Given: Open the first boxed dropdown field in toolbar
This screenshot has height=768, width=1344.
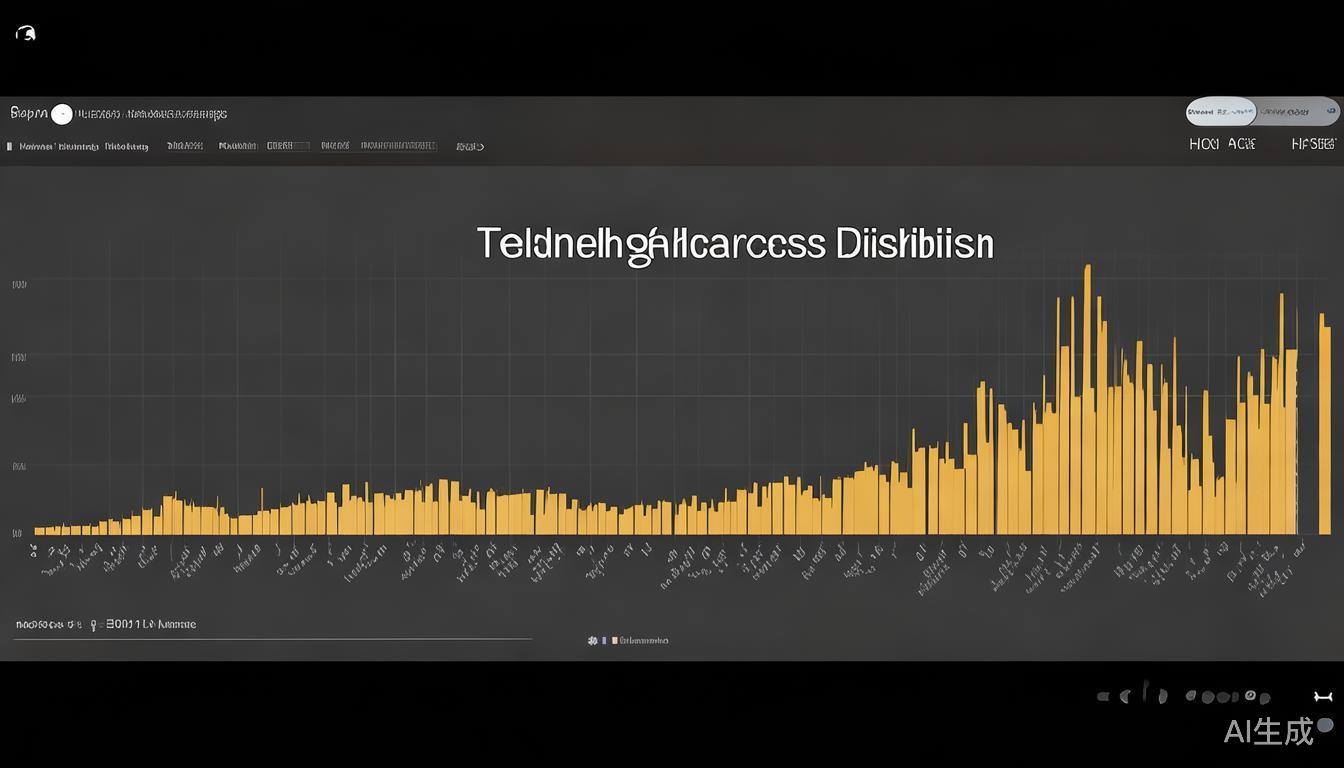Looking at the screenshot, I should (x=288, y=146).
